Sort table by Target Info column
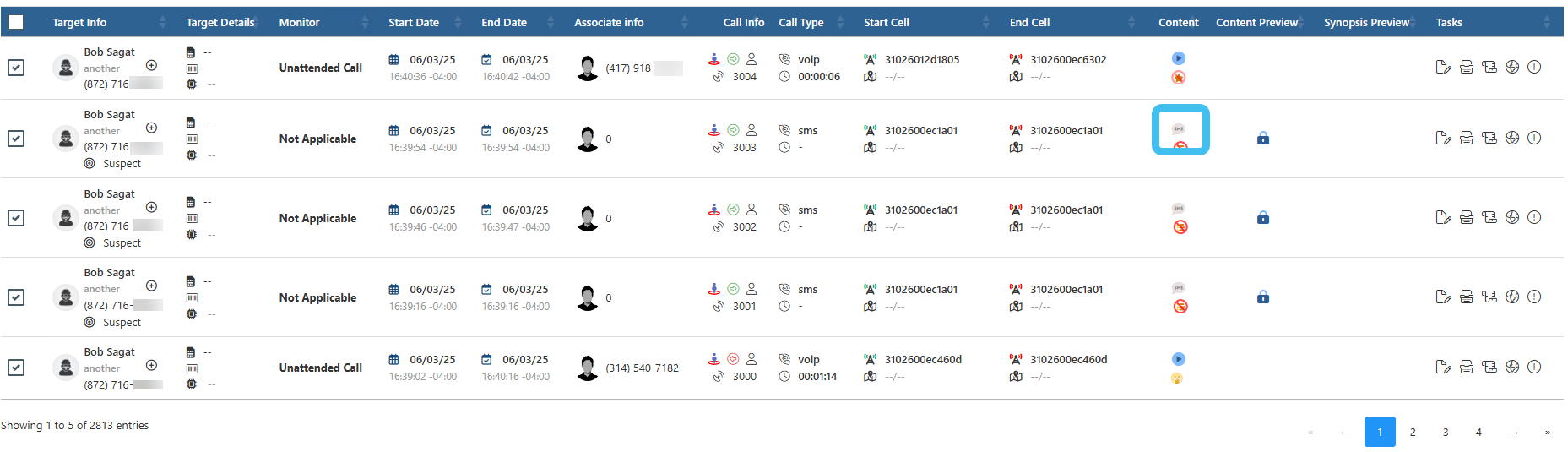Viewport: 1568px width, 452px height. 79,23
